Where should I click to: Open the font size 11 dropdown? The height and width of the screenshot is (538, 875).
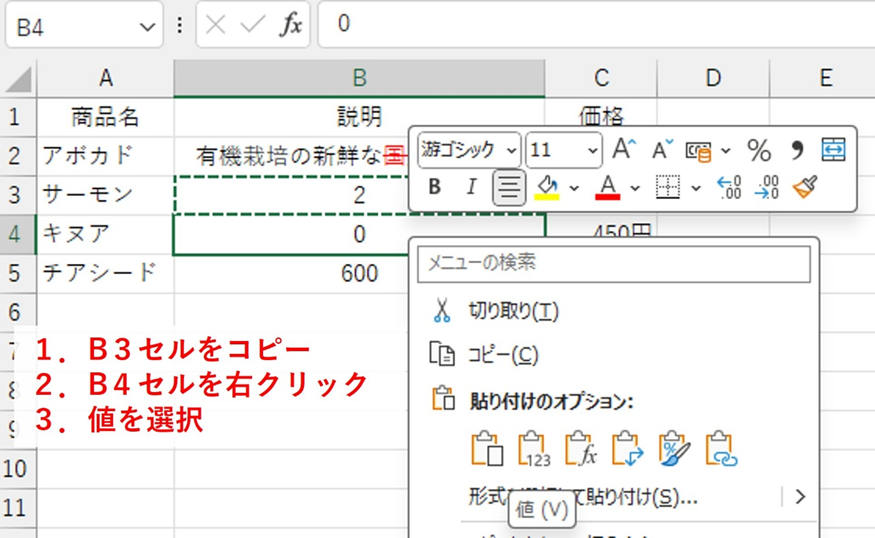click(x=593, y=150)
